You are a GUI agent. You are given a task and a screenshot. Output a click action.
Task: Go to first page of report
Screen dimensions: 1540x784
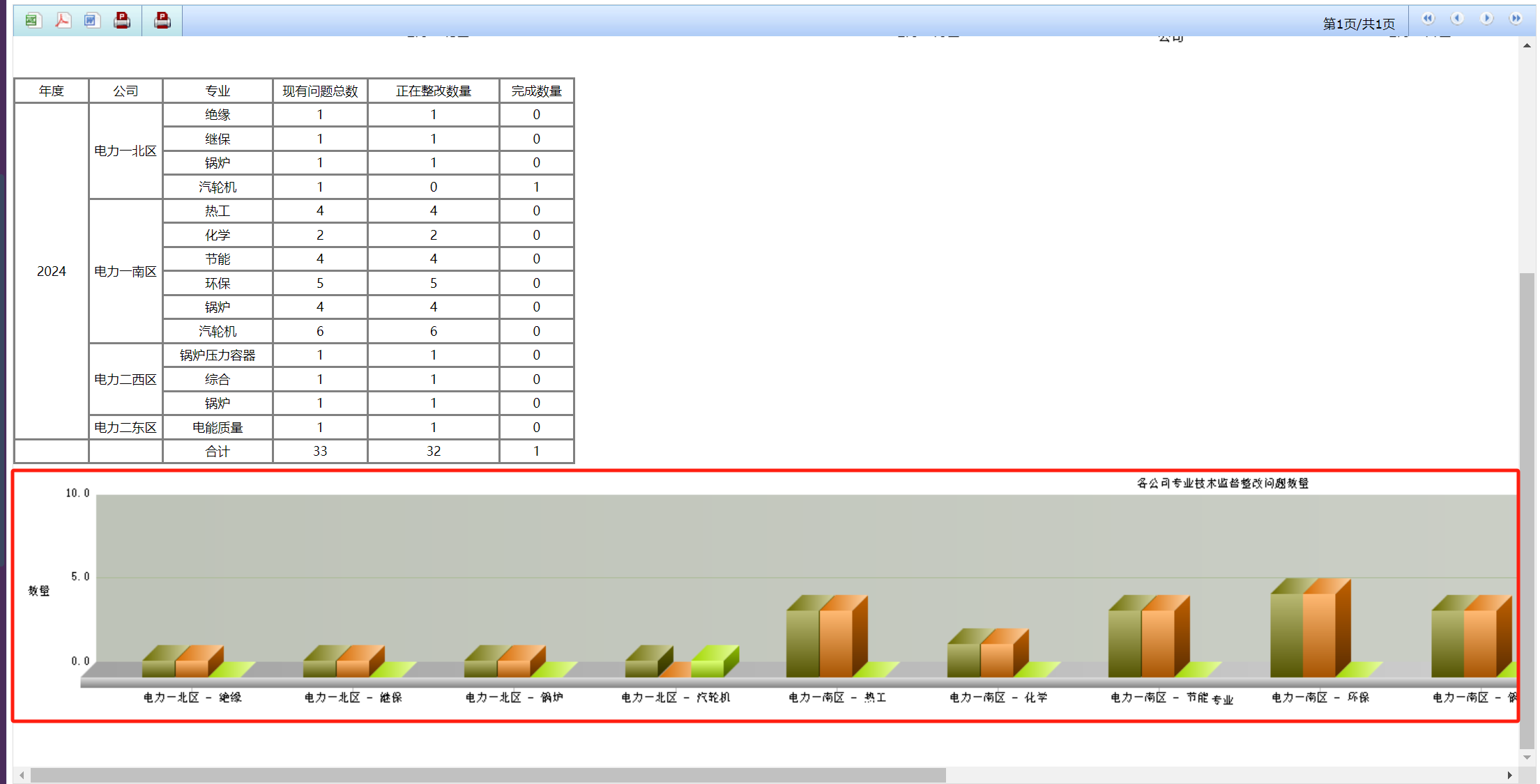click(x=1428, y=19)
